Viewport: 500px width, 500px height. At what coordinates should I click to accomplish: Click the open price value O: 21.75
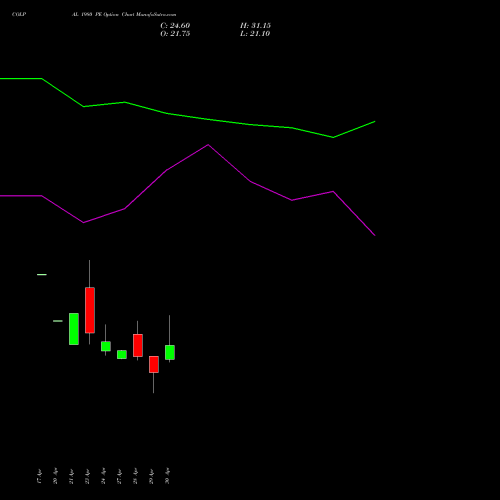point(175,34)
